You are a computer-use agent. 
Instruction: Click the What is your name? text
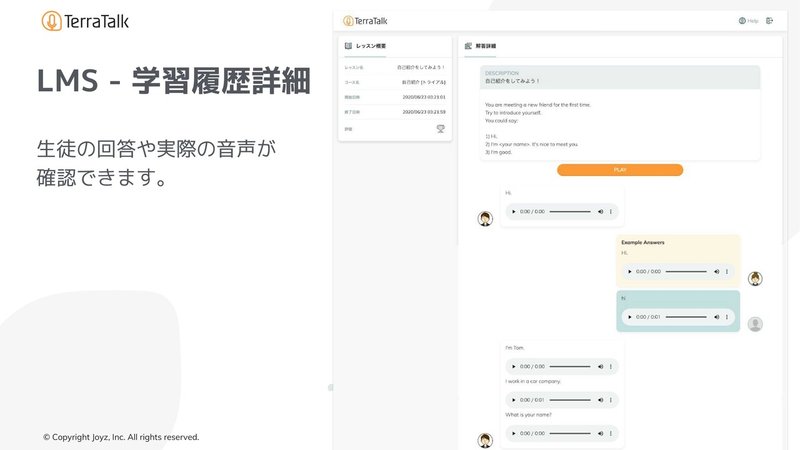coord(528,415)
